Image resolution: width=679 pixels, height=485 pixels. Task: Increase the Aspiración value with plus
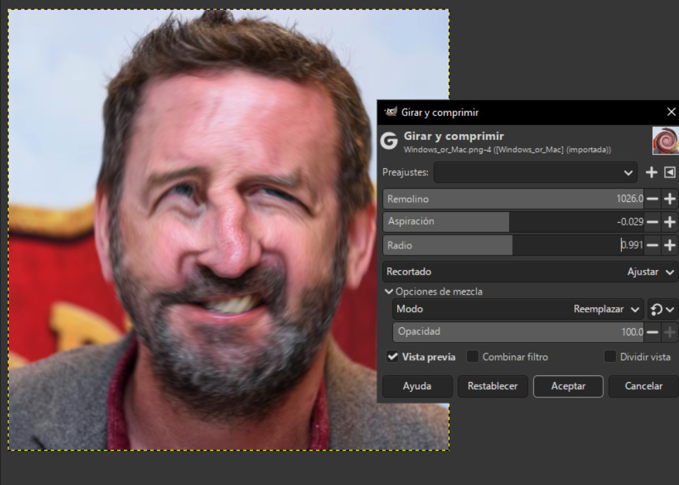[670, 222]
